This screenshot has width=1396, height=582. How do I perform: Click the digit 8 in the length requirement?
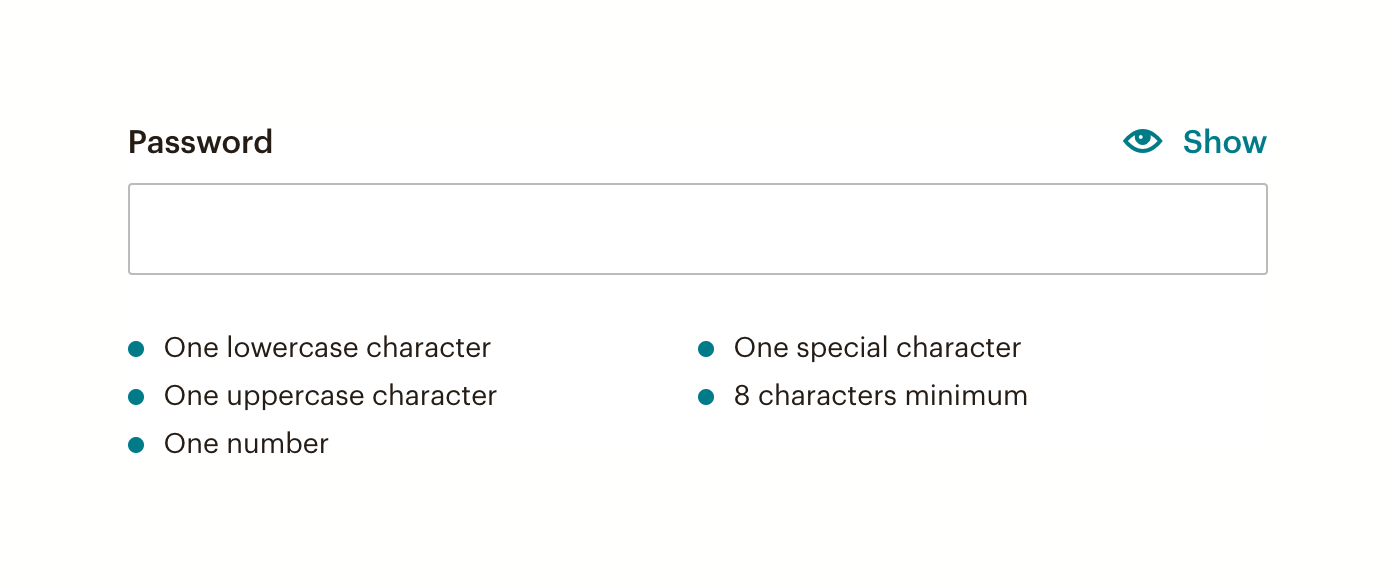(741, 396)
